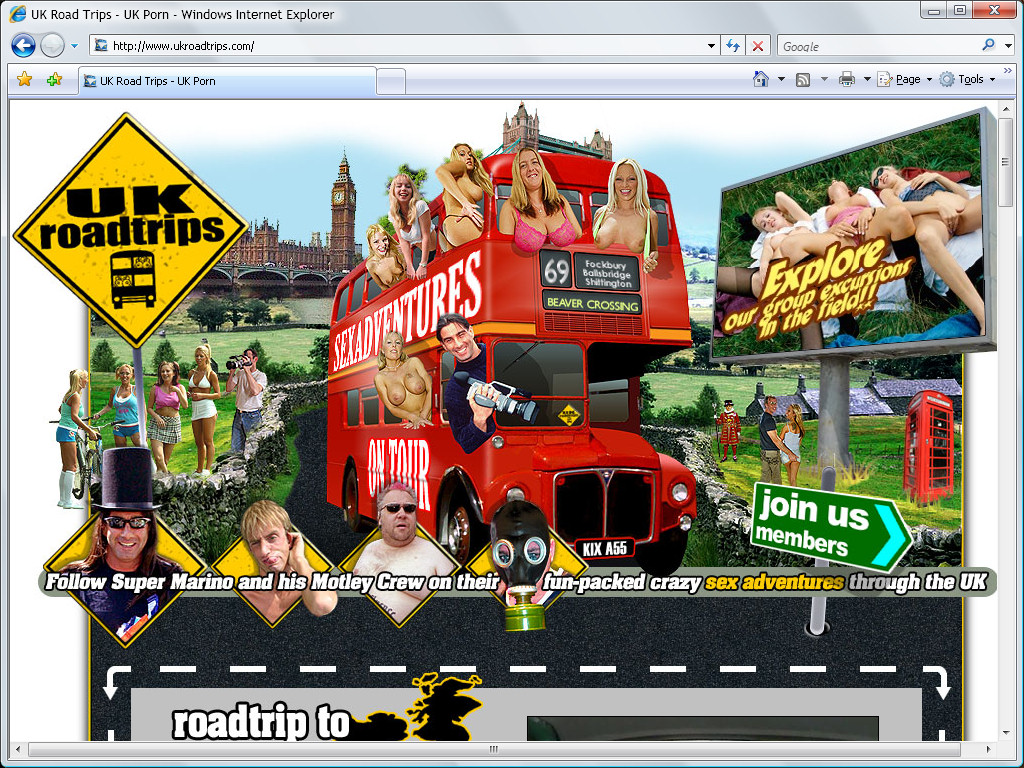Expand the Print options dropdown arrow

click(x=867, y=79)
